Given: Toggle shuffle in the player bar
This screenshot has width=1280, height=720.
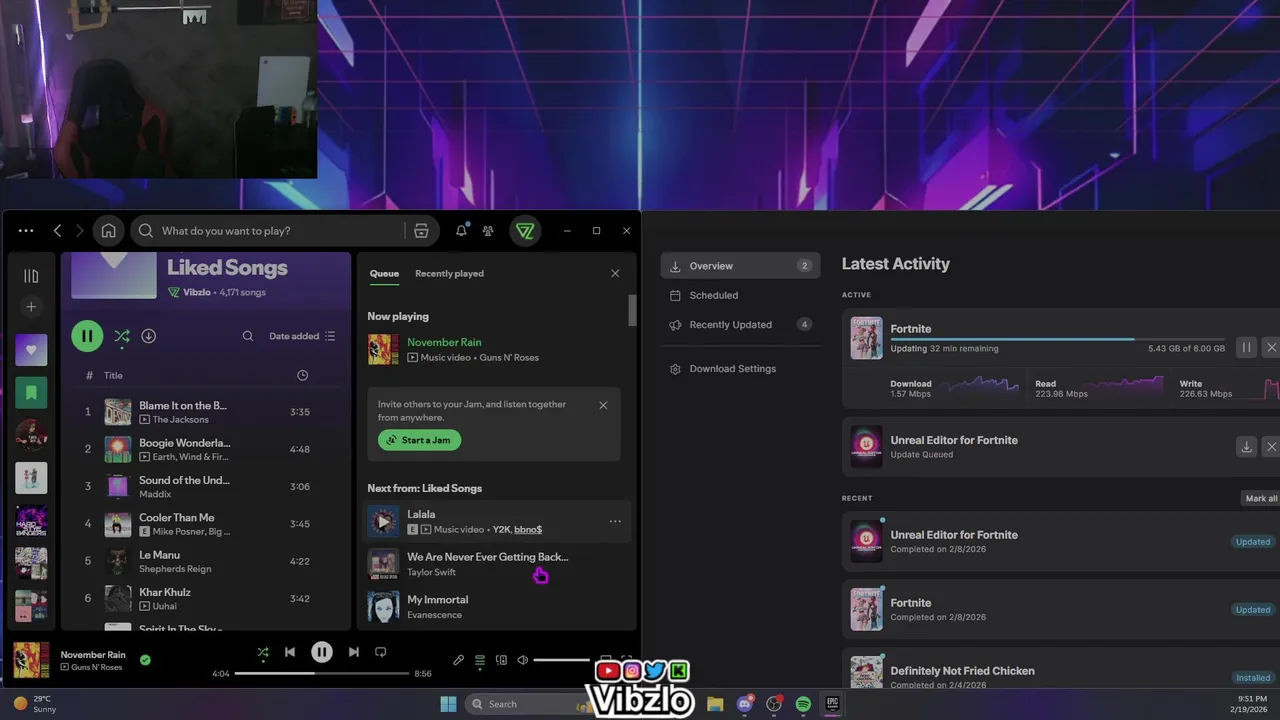Looking at the screenshot, I should (263, 652).
